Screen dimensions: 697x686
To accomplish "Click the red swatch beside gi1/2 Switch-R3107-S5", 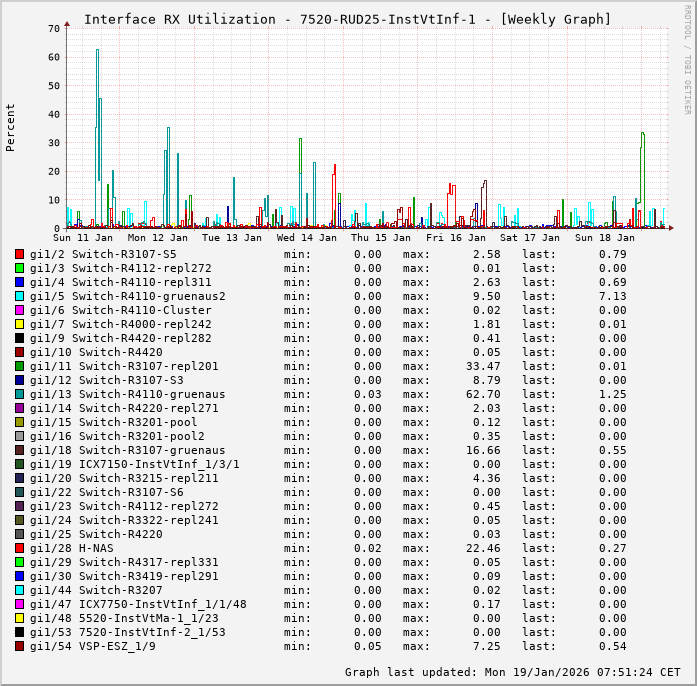I will (x=19, y=254).
